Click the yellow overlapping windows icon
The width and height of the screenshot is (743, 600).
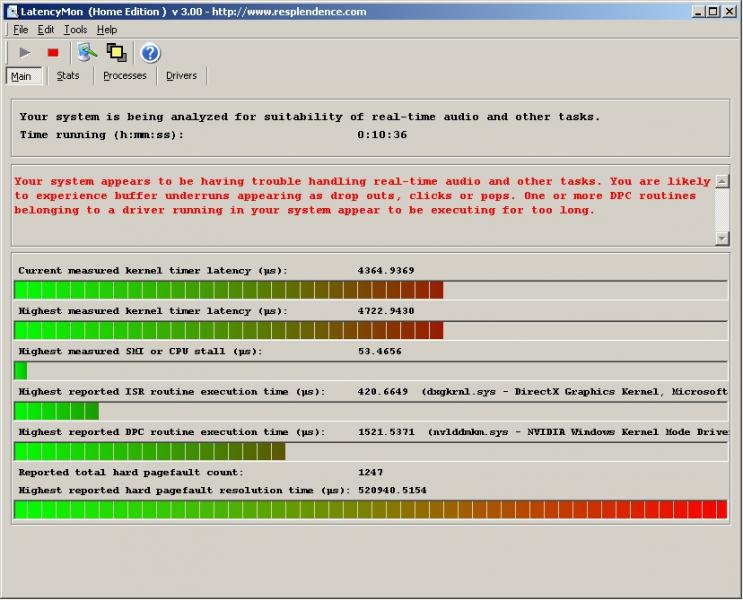point(117,53)
